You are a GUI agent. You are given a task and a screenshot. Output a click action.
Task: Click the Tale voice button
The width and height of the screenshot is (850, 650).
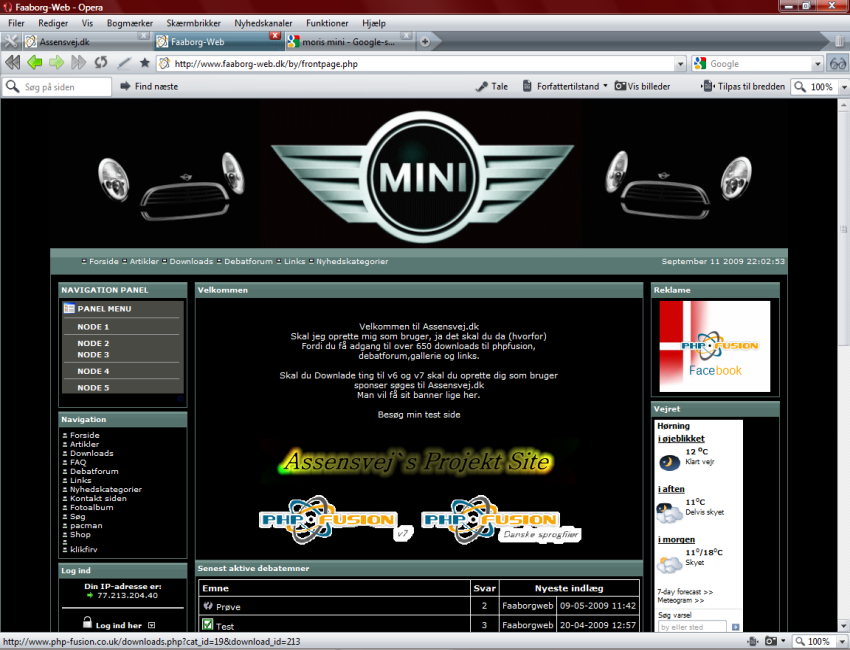(492, 87)
